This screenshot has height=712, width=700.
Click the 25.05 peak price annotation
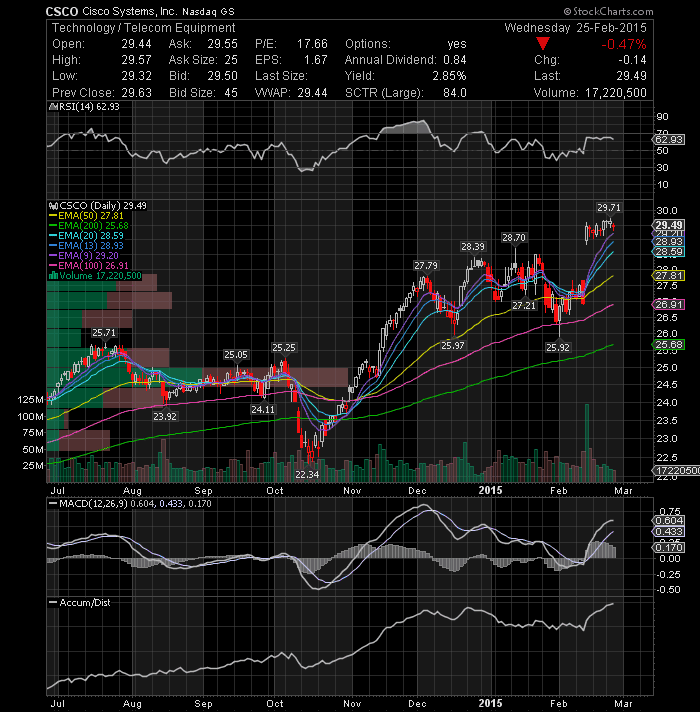(x=236, y=355)
